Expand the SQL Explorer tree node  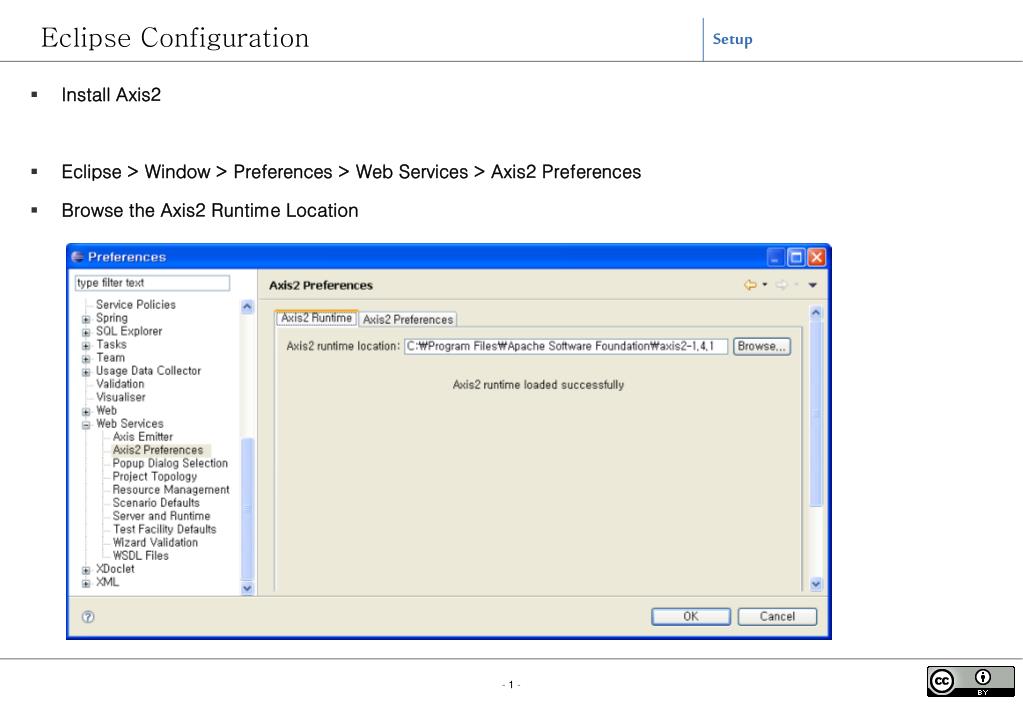point(86,332)
